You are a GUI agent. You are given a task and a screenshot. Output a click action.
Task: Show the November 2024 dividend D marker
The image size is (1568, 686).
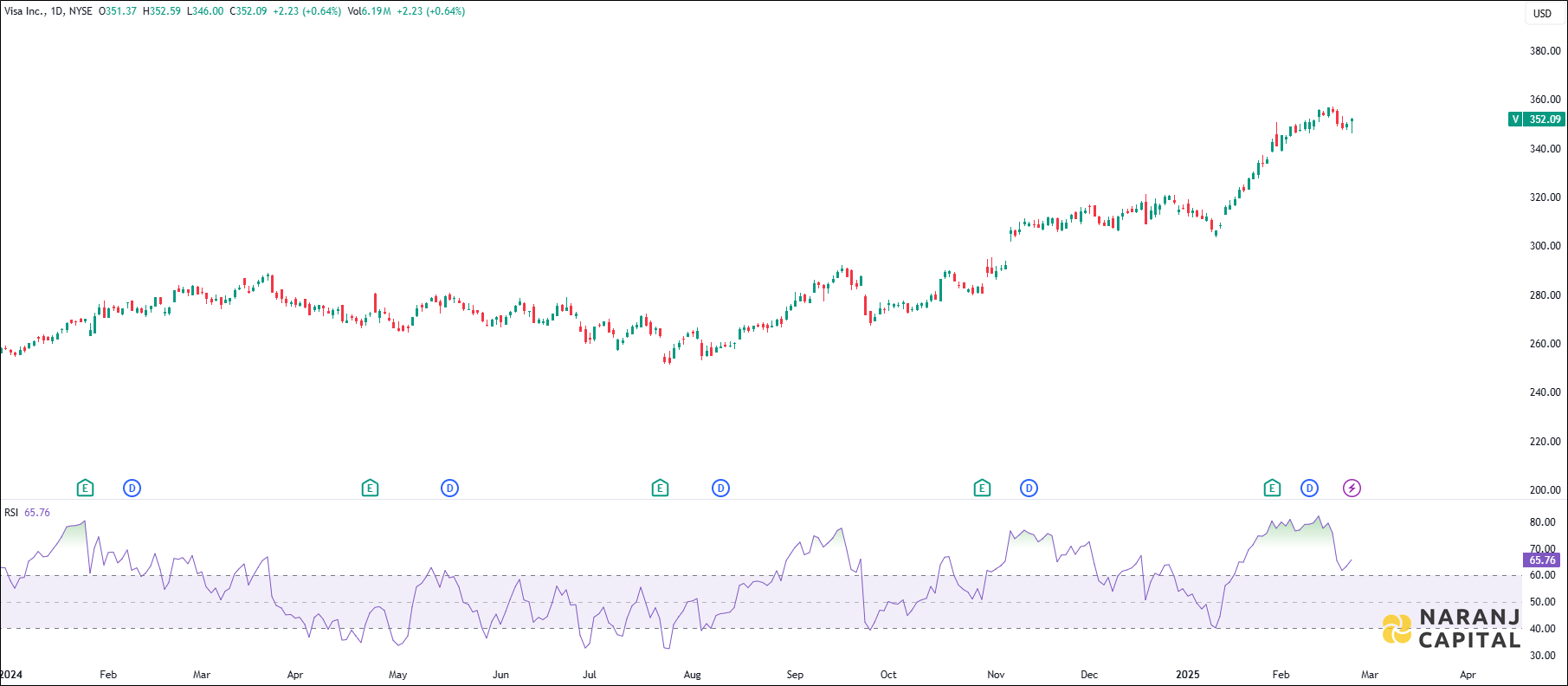1029,489
